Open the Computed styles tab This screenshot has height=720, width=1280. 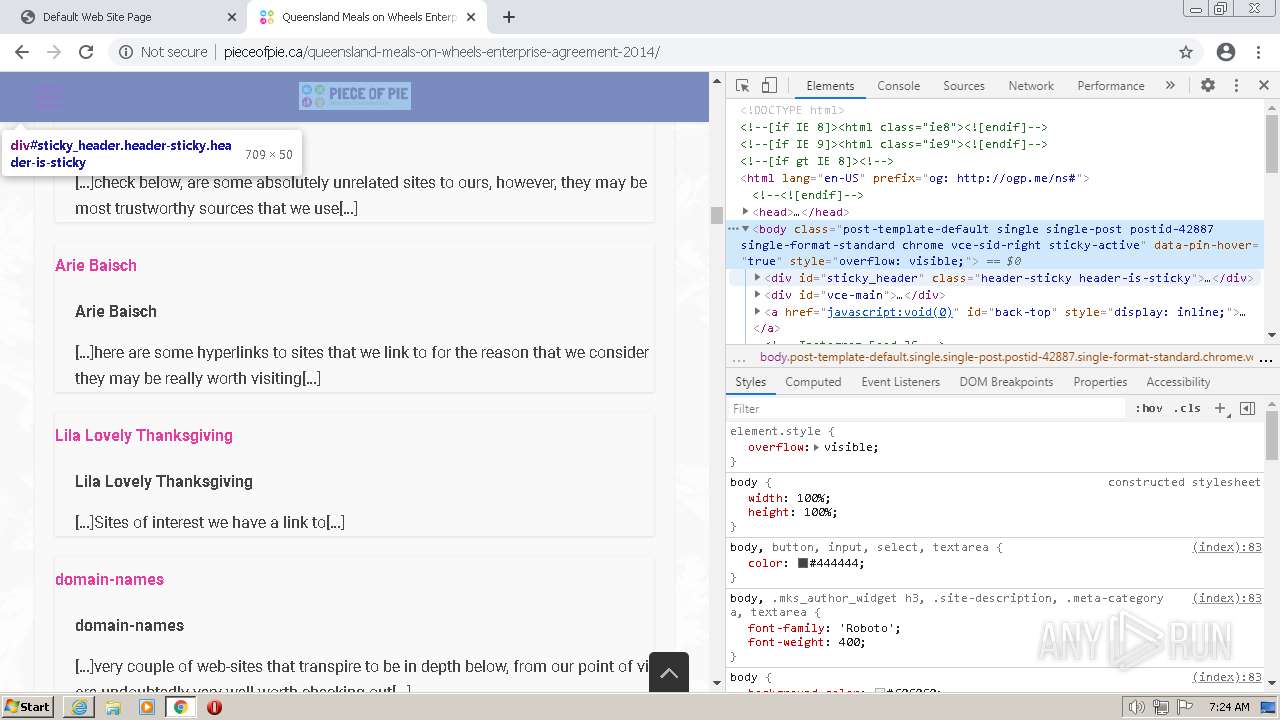[813, 382]
